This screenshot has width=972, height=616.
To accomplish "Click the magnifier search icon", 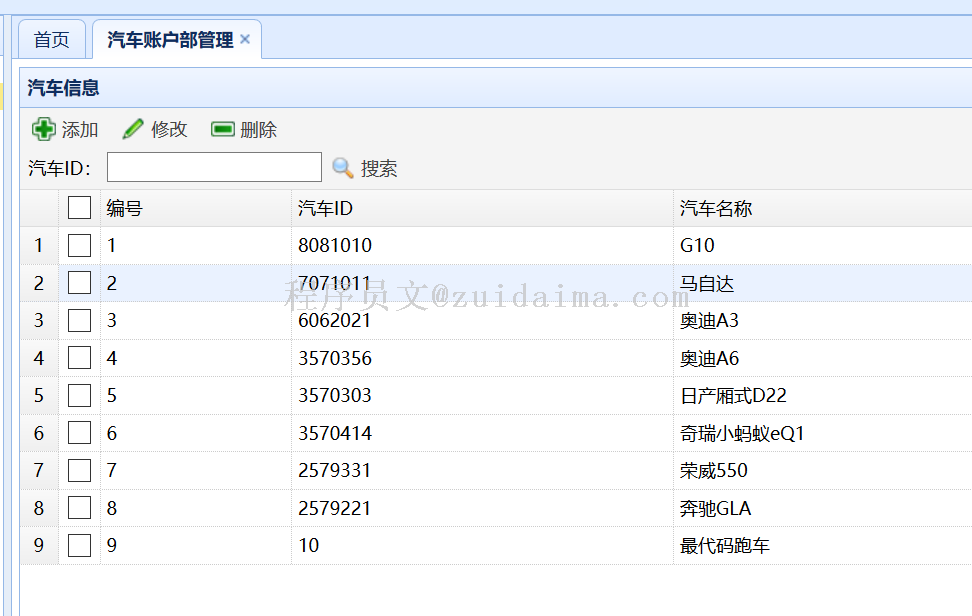I will pyautogui.click(x=343, y=167).
